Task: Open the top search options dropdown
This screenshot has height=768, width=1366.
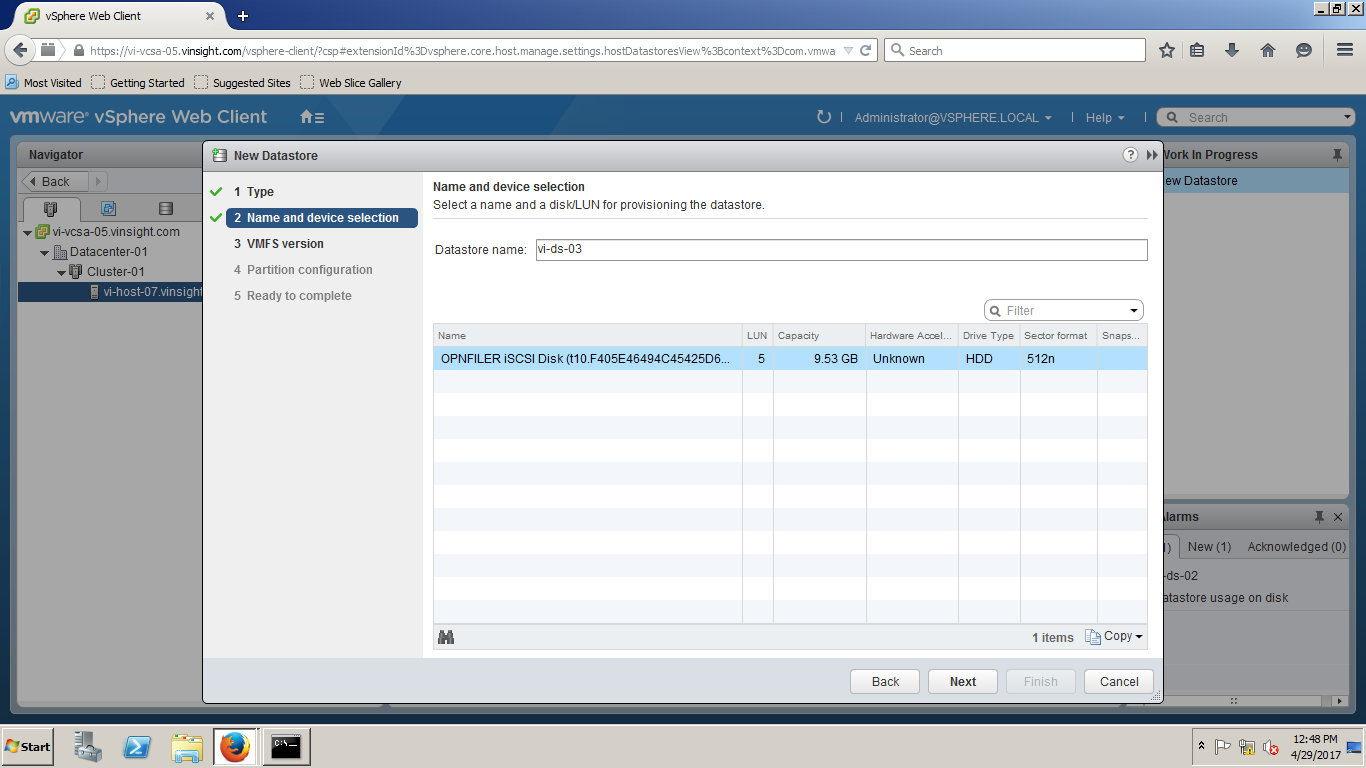Action: pyautogui.click(x=1348, y=118)
